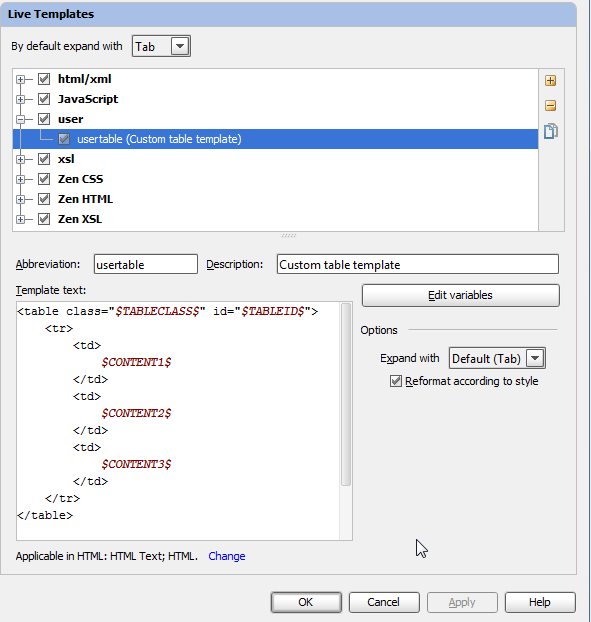Expand the Zen XSL tree node
The width and height of the screenshot is (591, 622).
pos(20,219)
